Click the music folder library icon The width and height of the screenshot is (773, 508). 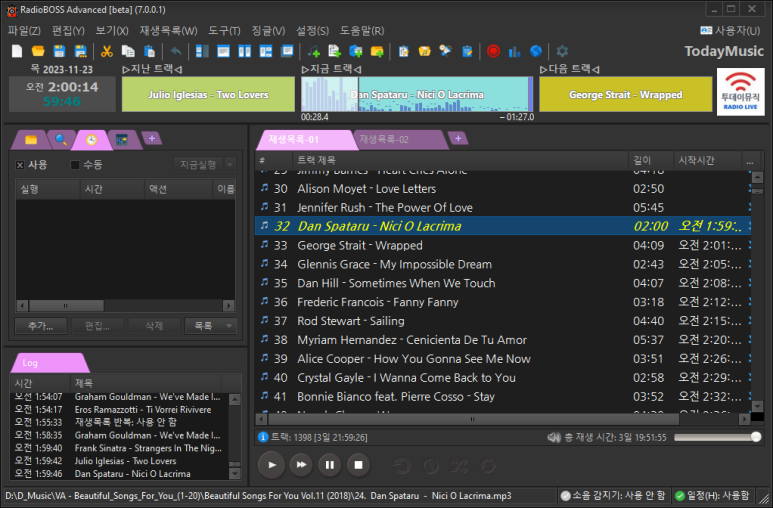point(424,51)
